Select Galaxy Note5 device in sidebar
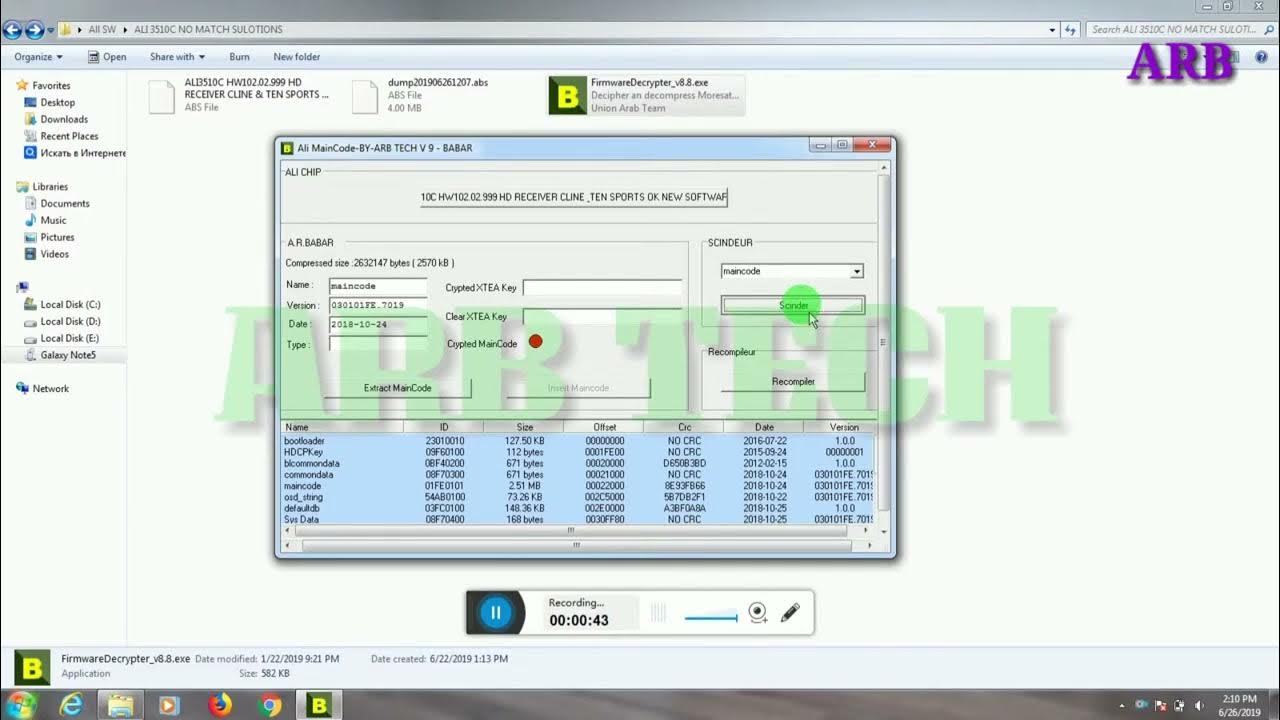1280x720 pixels. click(x=68, y=355)
